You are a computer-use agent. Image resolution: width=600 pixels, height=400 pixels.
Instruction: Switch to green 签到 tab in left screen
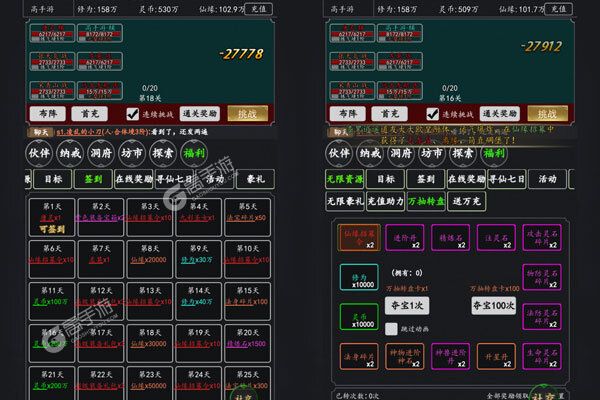pyautogui.click(x=93, y=179)
